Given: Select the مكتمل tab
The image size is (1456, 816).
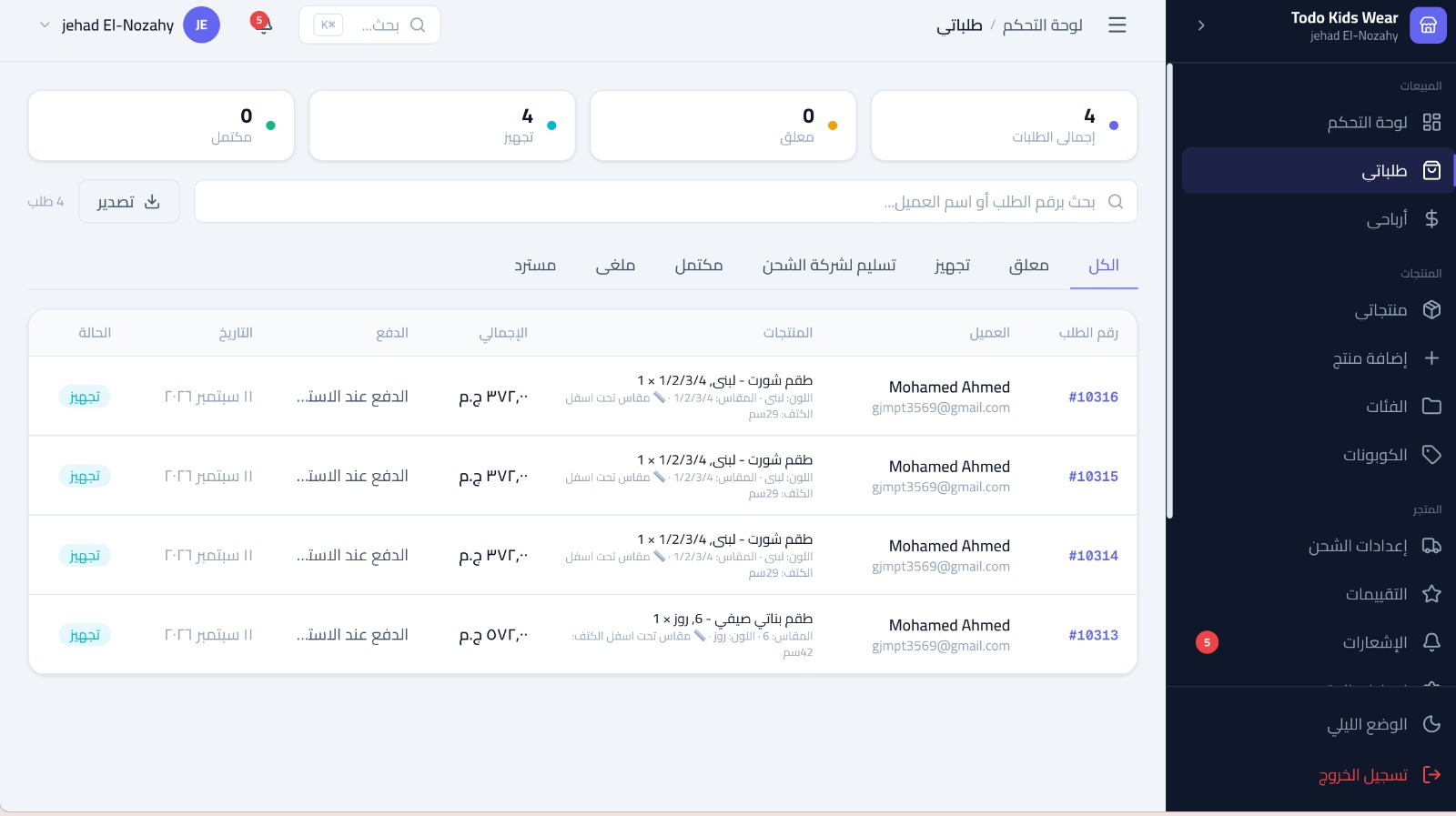Looking at the screenshot, I should (x=699, y=266).
